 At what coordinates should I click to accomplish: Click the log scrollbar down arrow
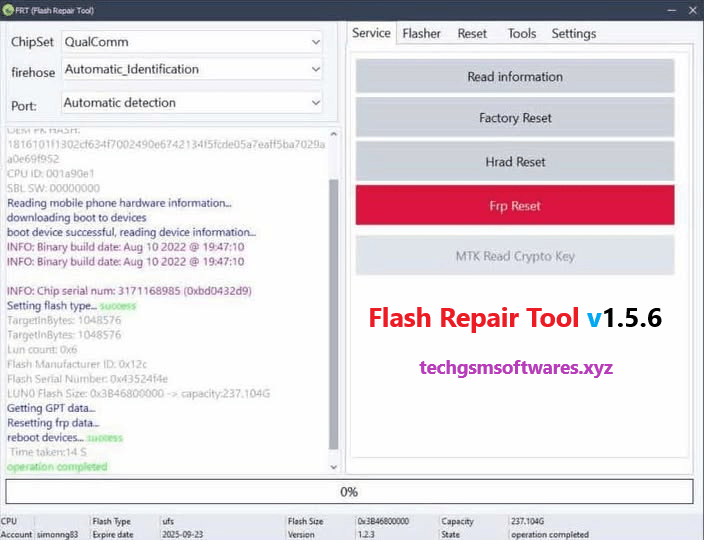pos(333,467)
